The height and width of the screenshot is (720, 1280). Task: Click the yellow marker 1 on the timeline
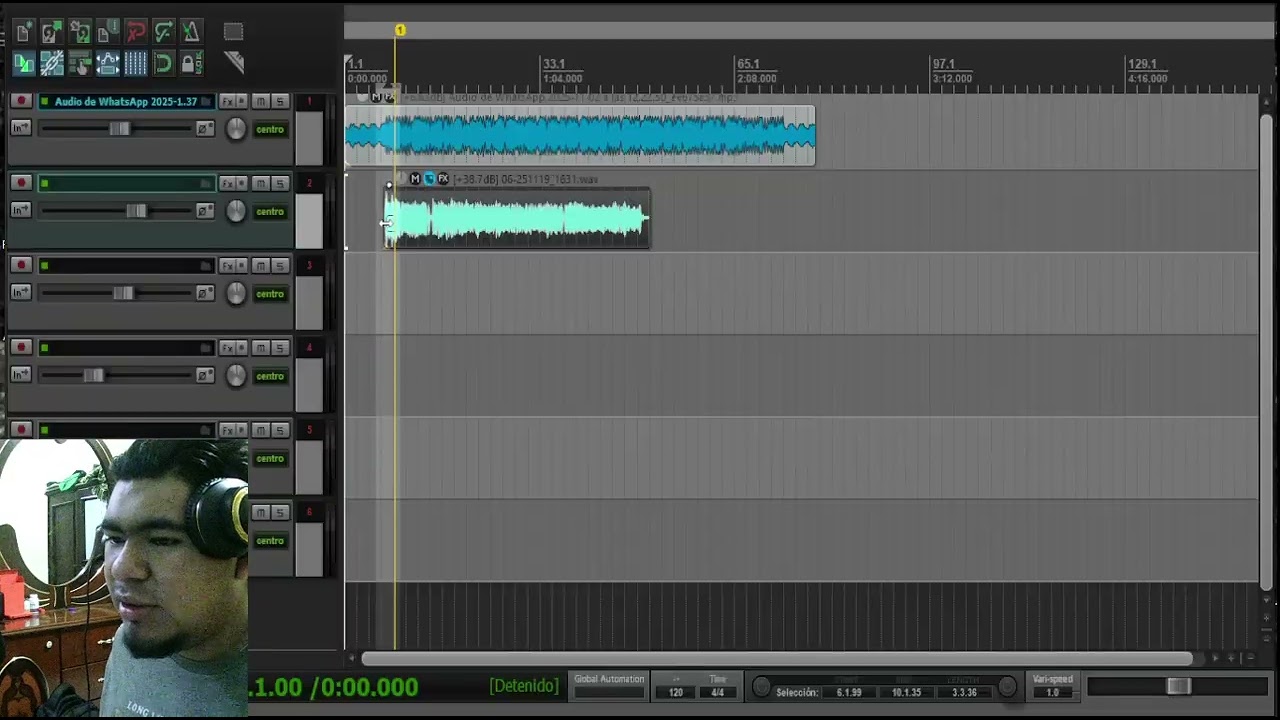(x=400, y=31)
